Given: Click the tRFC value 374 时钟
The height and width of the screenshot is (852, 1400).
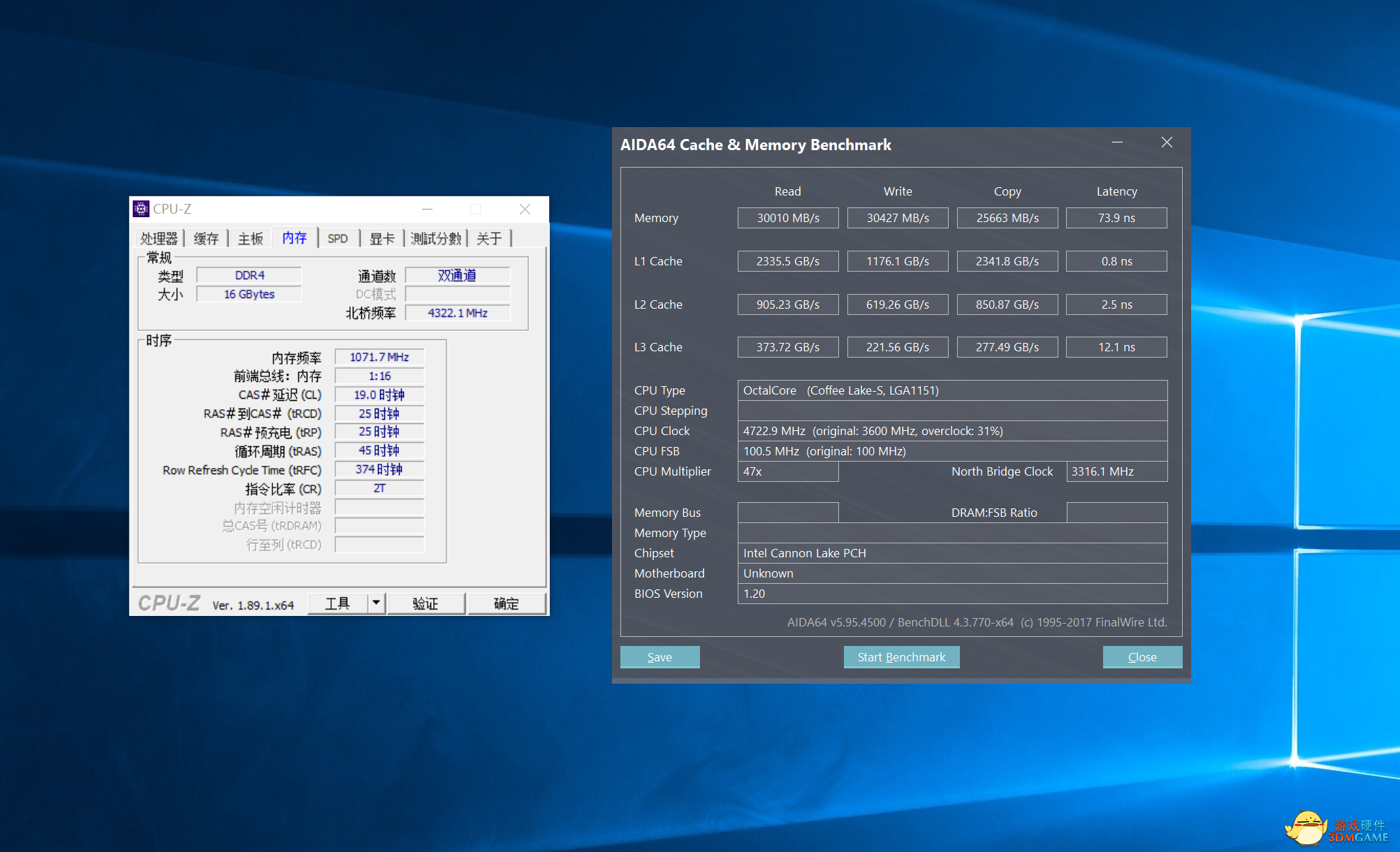Looking at the screenshot, I should 379,469.
